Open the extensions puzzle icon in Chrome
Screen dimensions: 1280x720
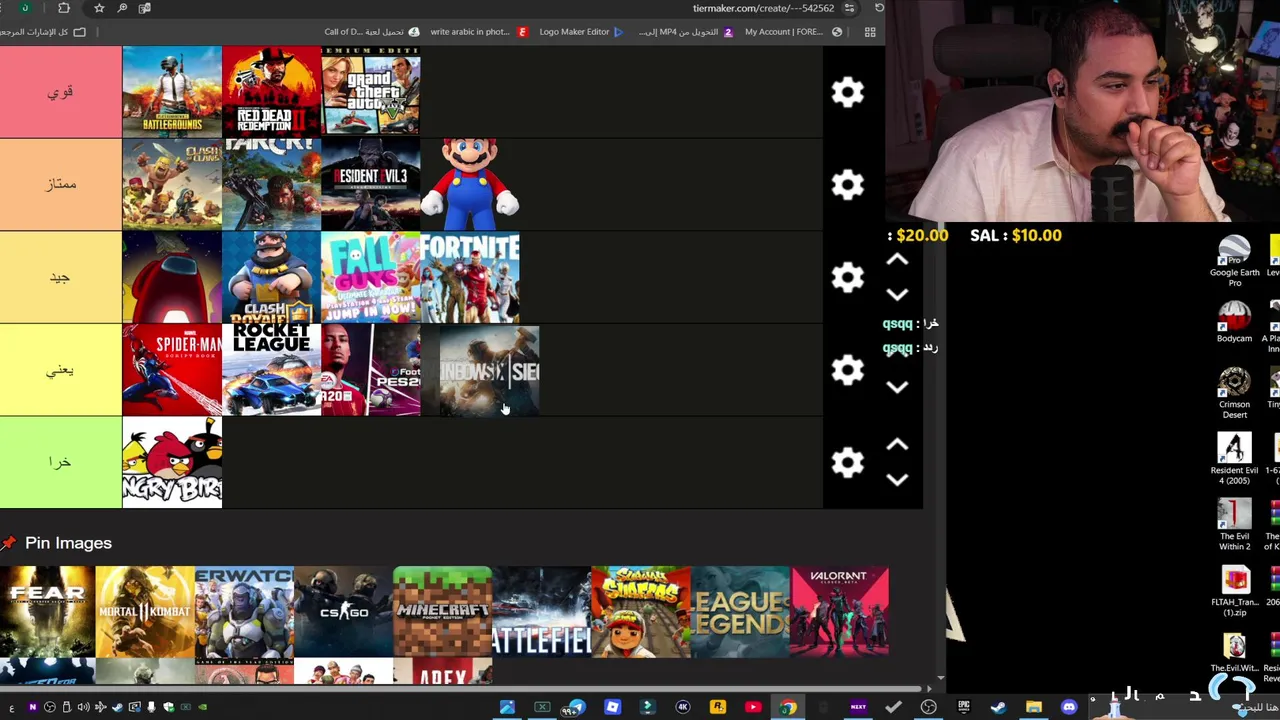click(64, 8)
